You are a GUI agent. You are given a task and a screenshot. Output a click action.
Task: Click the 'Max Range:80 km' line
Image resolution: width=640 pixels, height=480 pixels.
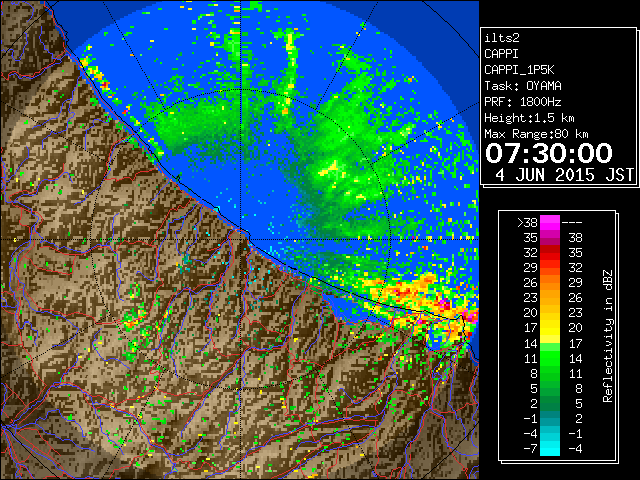coord(536,134)
